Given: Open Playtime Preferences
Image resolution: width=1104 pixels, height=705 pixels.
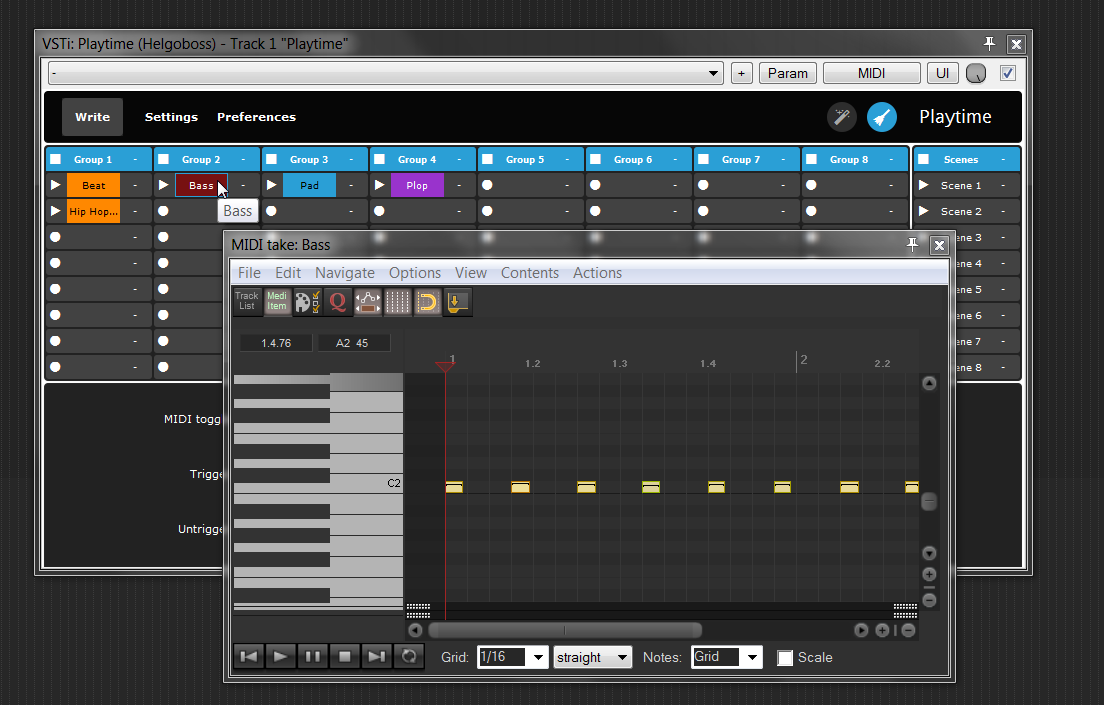Looking at the screenshot, I should (256, 117).
